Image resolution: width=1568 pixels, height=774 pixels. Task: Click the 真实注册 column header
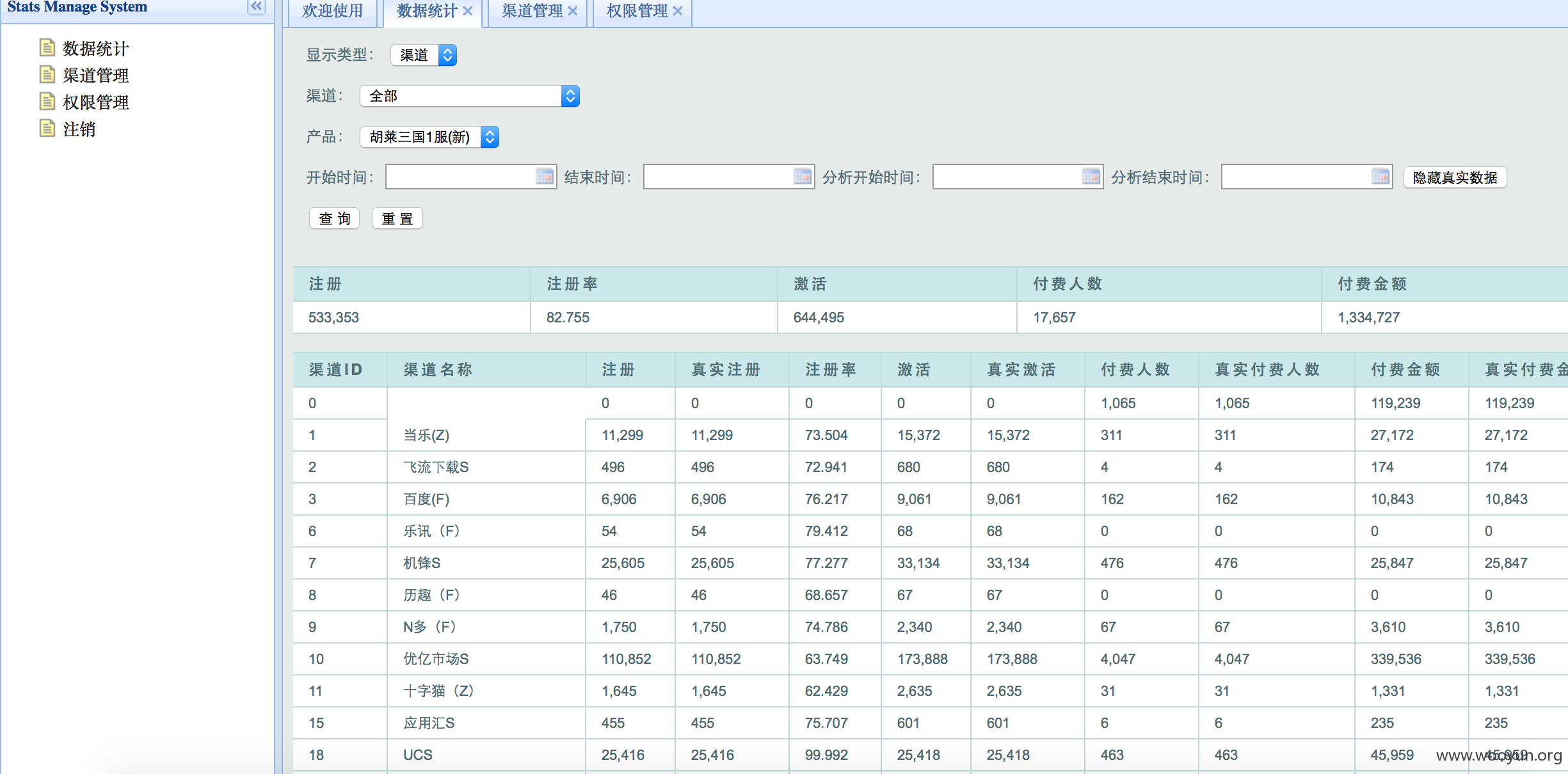[x=732, y=370]
